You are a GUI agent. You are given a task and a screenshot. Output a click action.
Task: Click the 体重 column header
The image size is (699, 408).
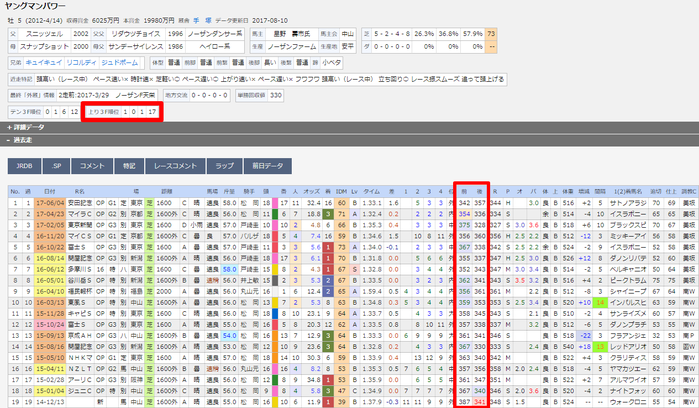pyautogui.click(x=567, y=192)
